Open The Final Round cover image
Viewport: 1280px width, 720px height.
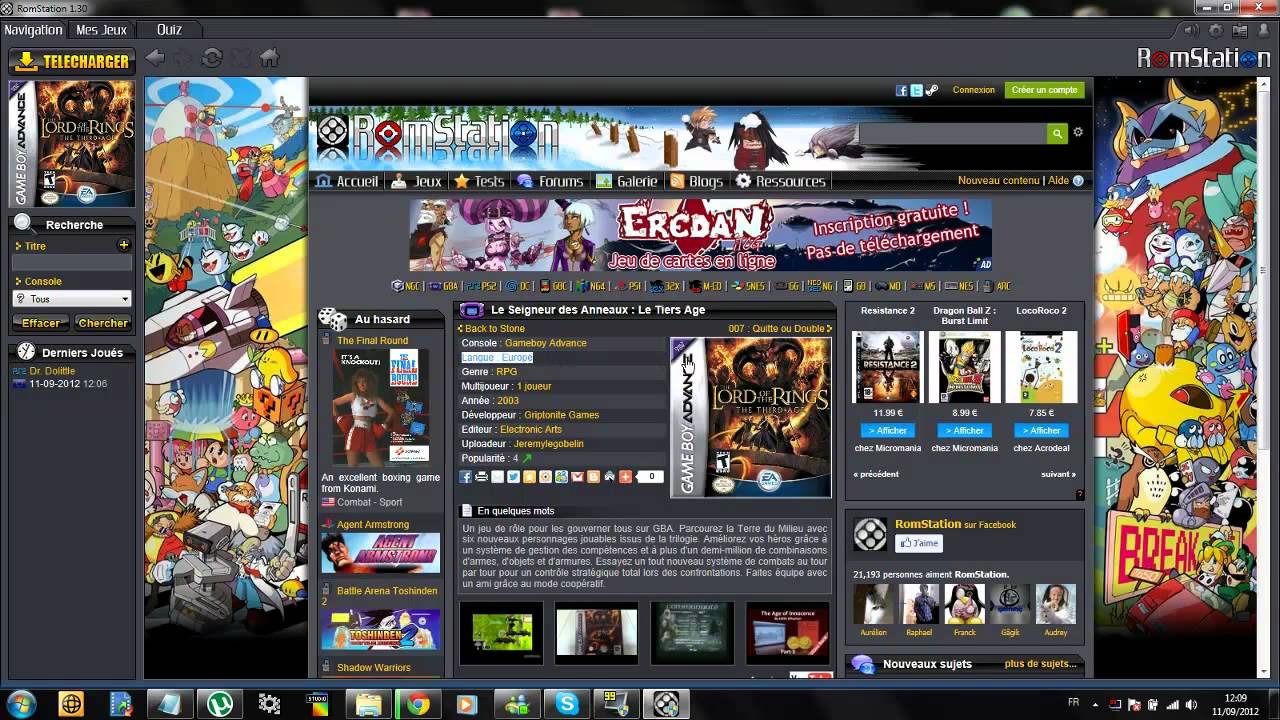pos(381,408)
